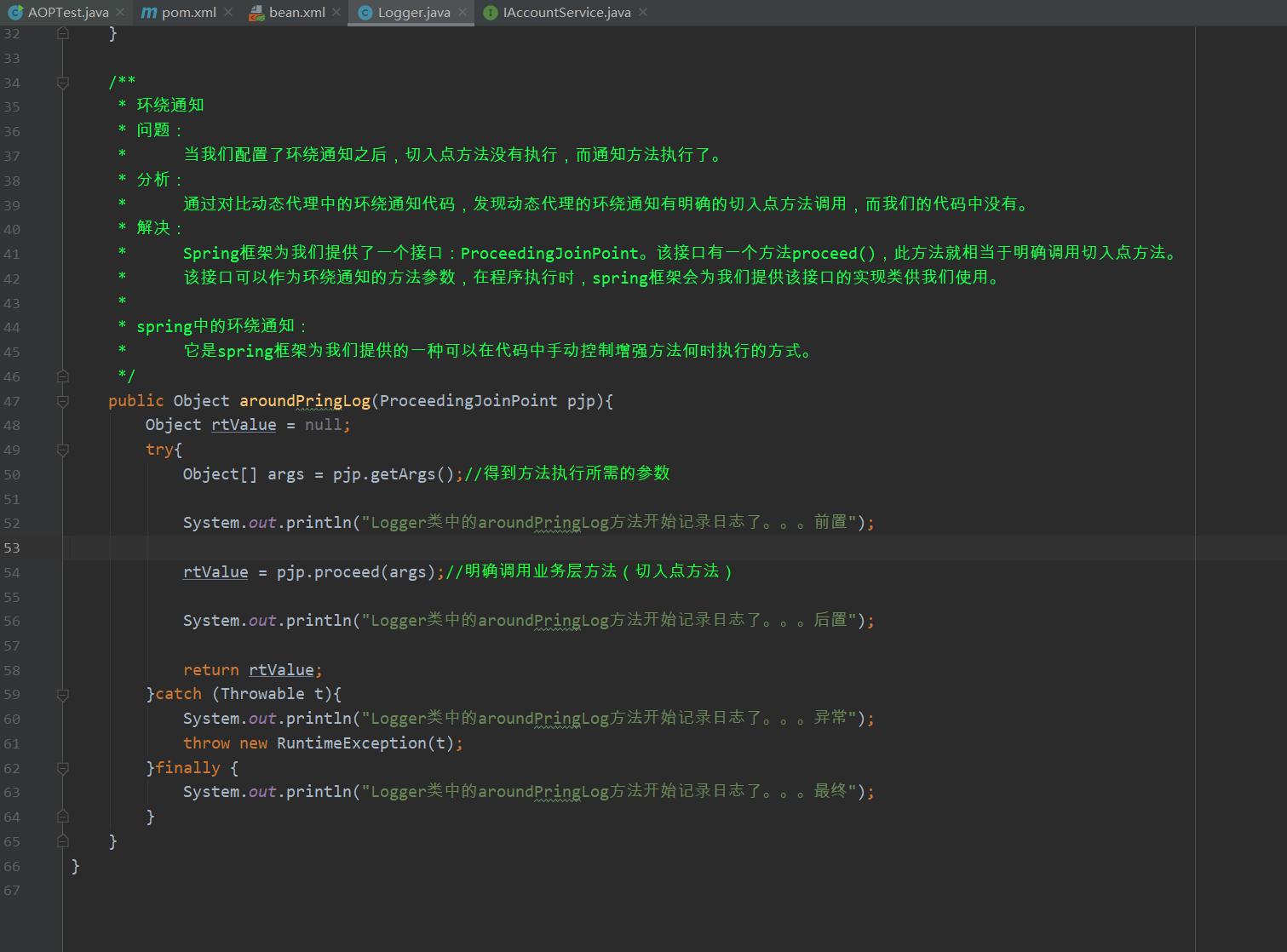1287x952 pixels.
Task: Click the comment after getArgs on line 50
Action: 567,473
